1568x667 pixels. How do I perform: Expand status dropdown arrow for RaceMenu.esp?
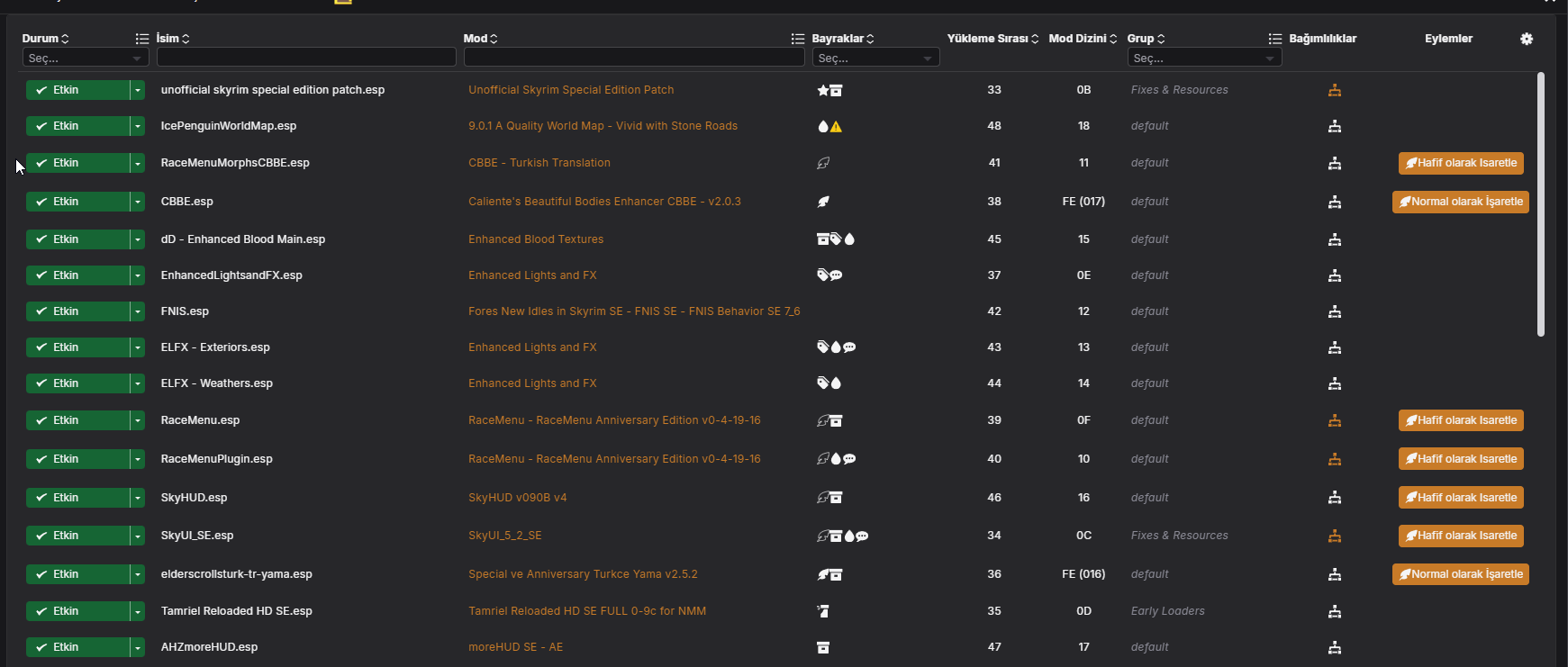138,420
